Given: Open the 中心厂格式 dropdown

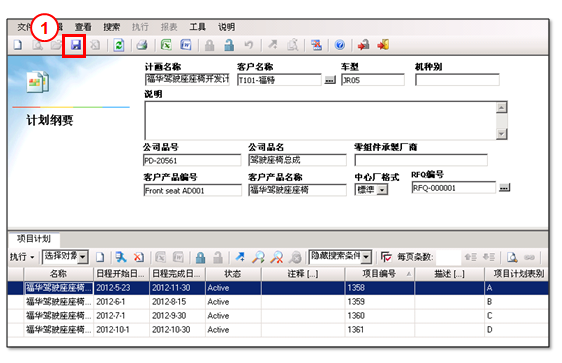Looking at the screenshot, I should (x=383, y=190).
